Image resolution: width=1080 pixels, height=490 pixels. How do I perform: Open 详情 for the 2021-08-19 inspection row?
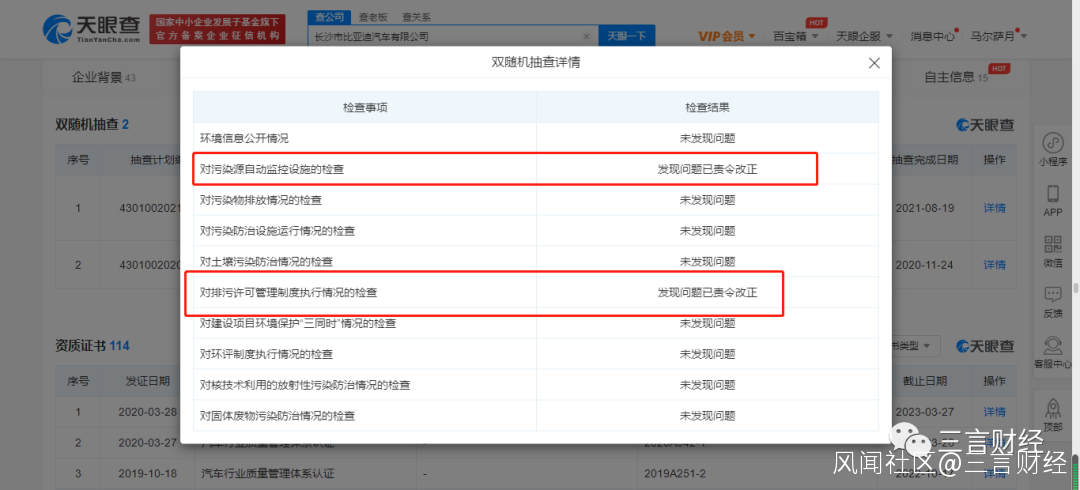pos(994,207)
